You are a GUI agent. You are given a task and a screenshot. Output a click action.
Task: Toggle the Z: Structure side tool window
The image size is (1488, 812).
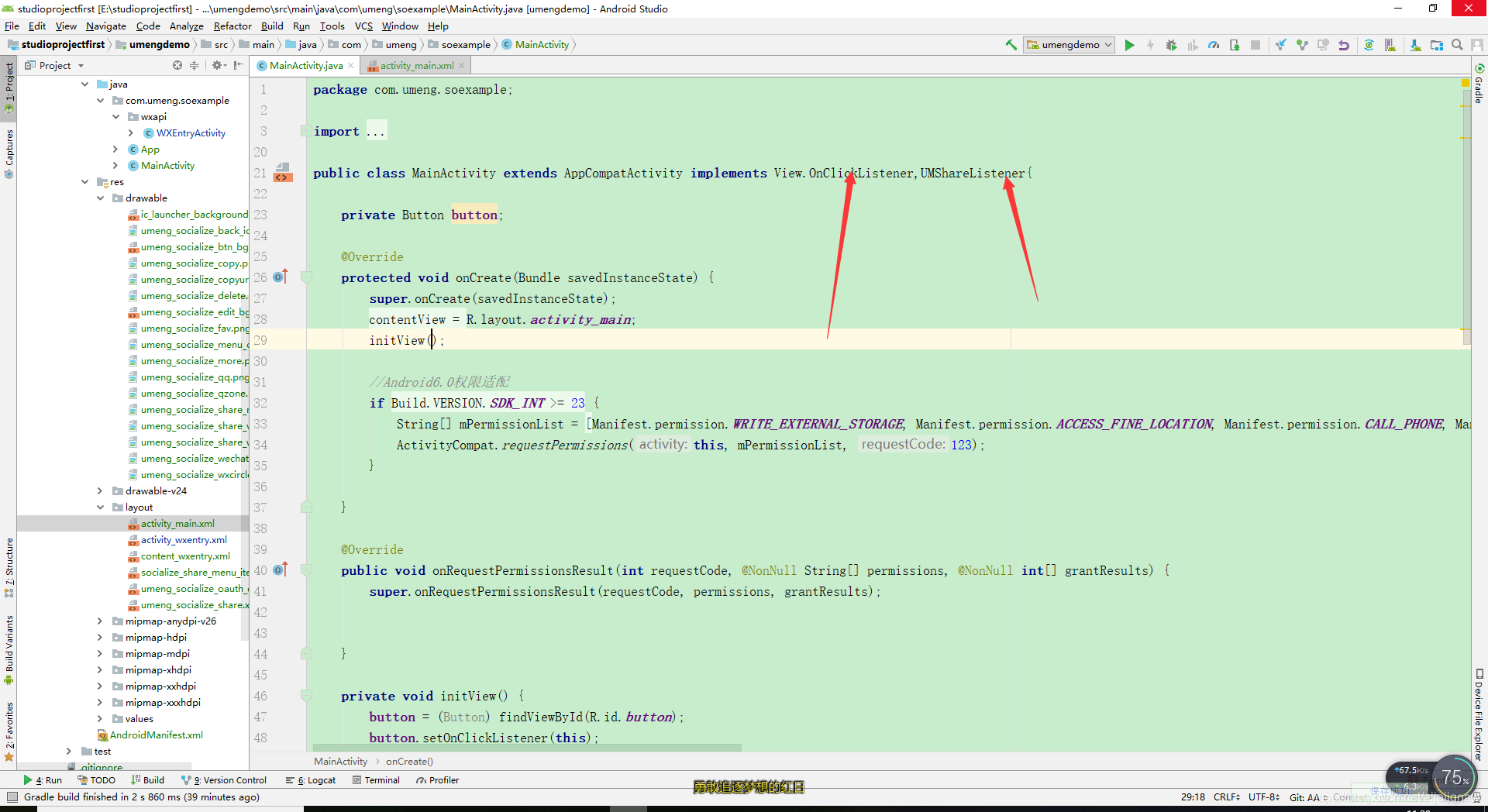pos(9,567)
